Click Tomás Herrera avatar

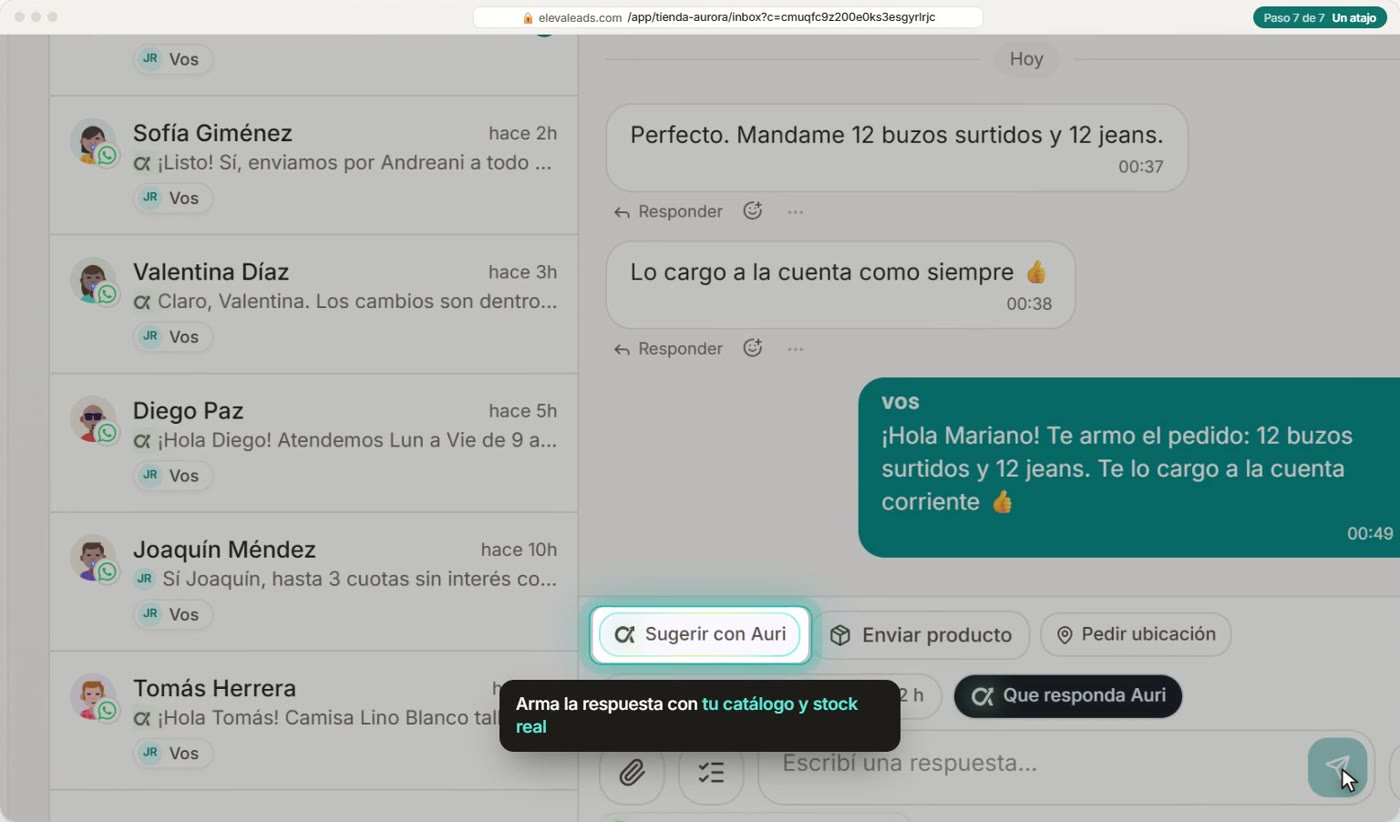(x=93, y=697)
